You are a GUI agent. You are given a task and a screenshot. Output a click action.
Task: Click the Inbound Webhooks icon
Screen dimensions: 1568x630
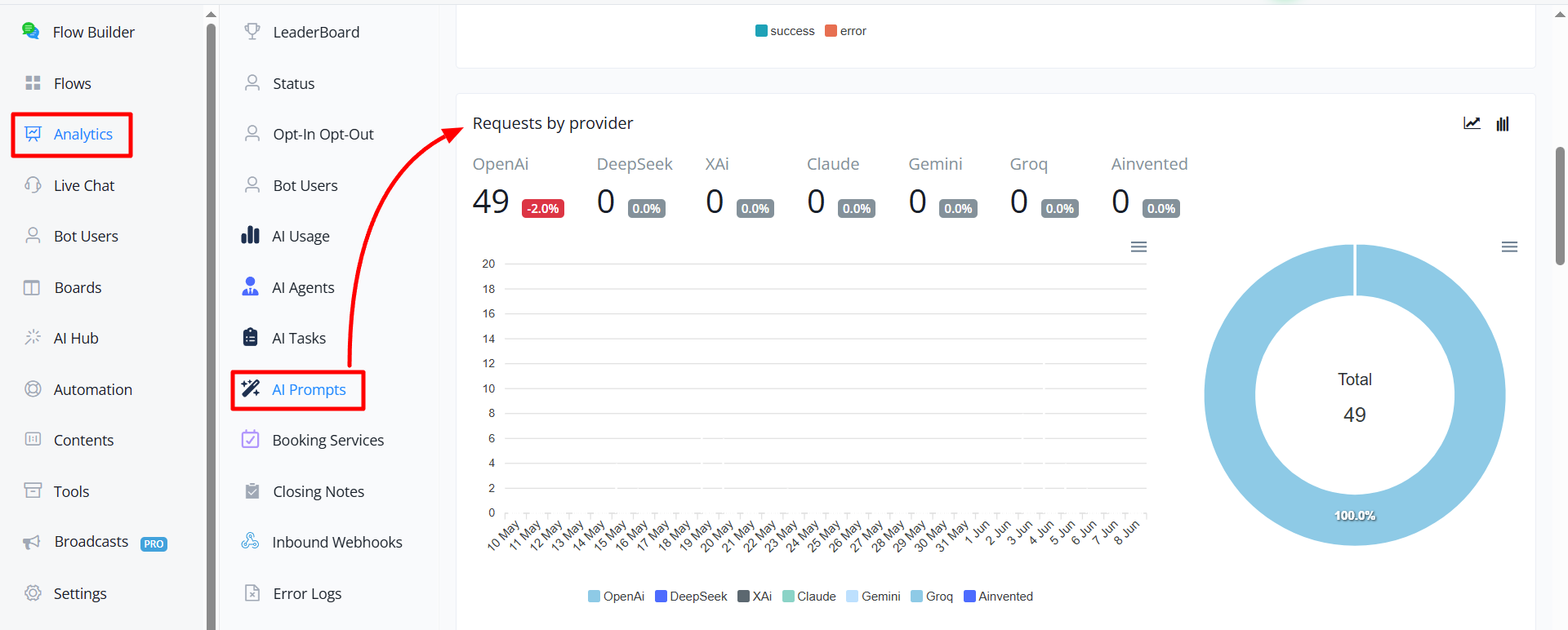250,541
